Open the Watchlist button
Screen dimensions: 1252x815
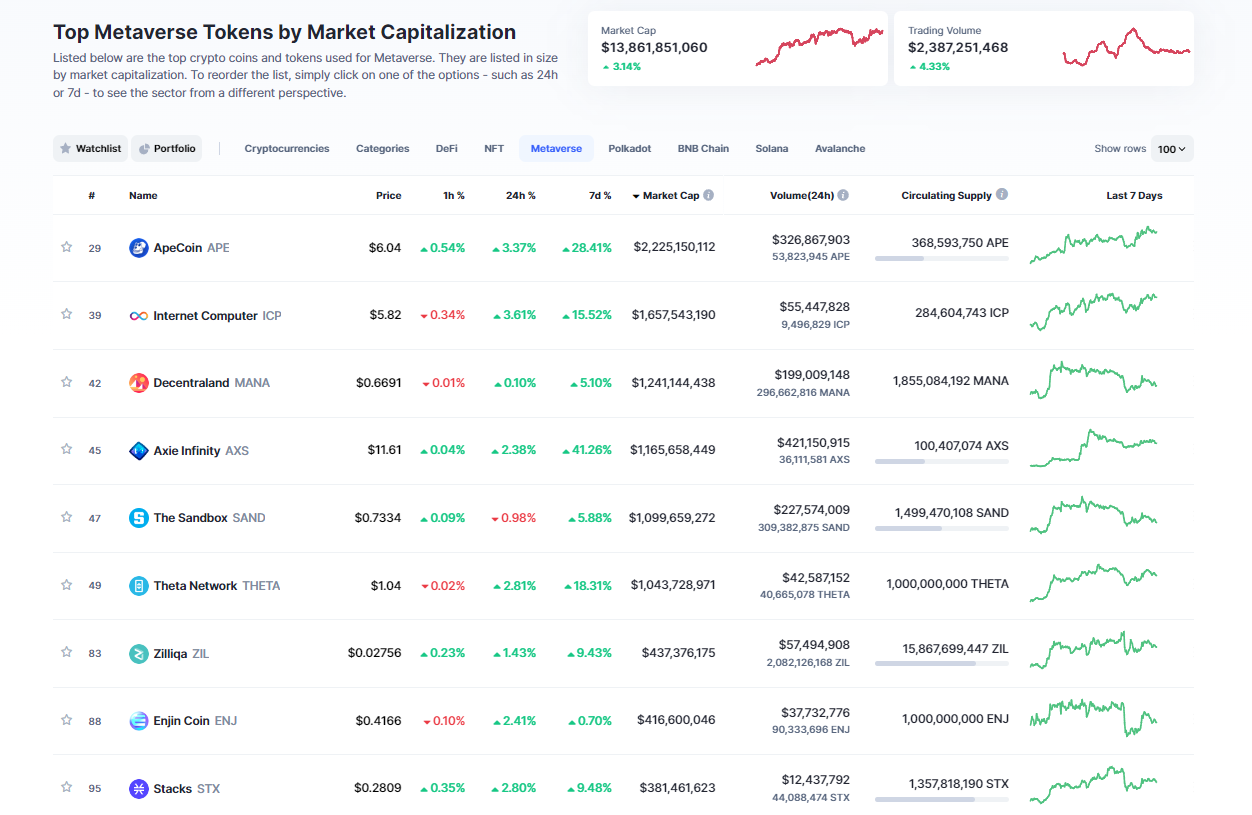coord(90,149)
